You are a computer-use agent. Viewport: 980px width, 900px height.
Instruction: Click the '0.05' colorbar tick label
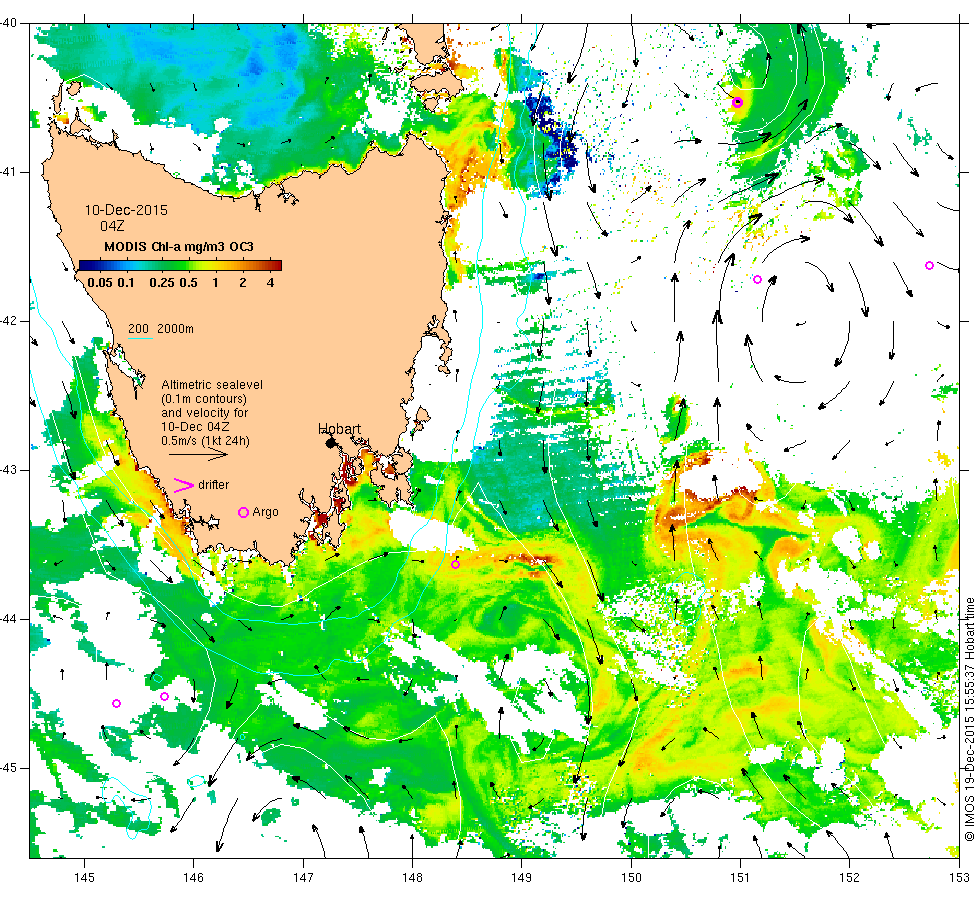[100, 282]
